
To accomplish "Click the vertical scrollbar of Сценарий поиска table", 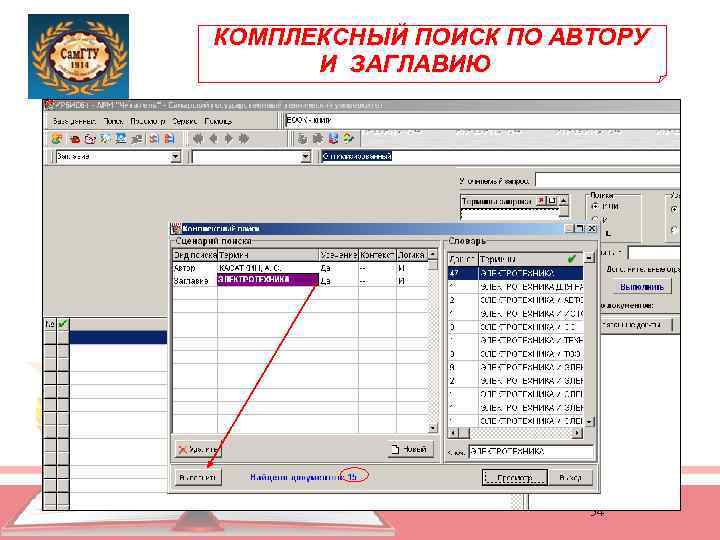I will 432,341.
